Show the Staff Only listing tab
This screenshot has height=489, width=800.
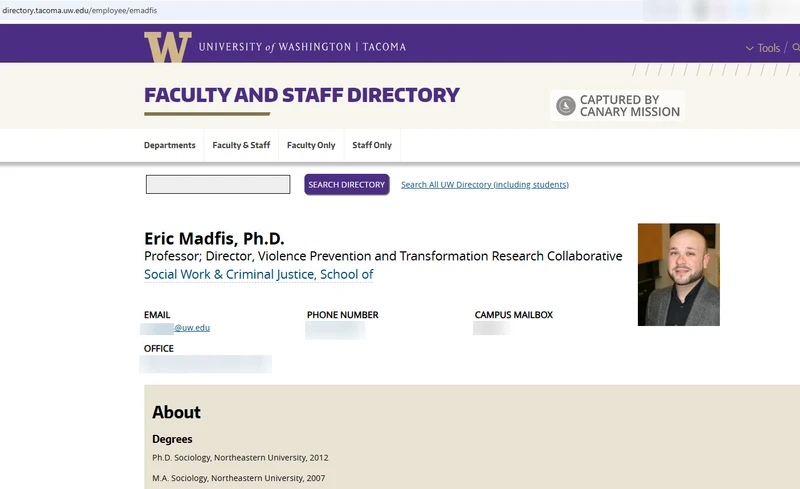(372, 145)
